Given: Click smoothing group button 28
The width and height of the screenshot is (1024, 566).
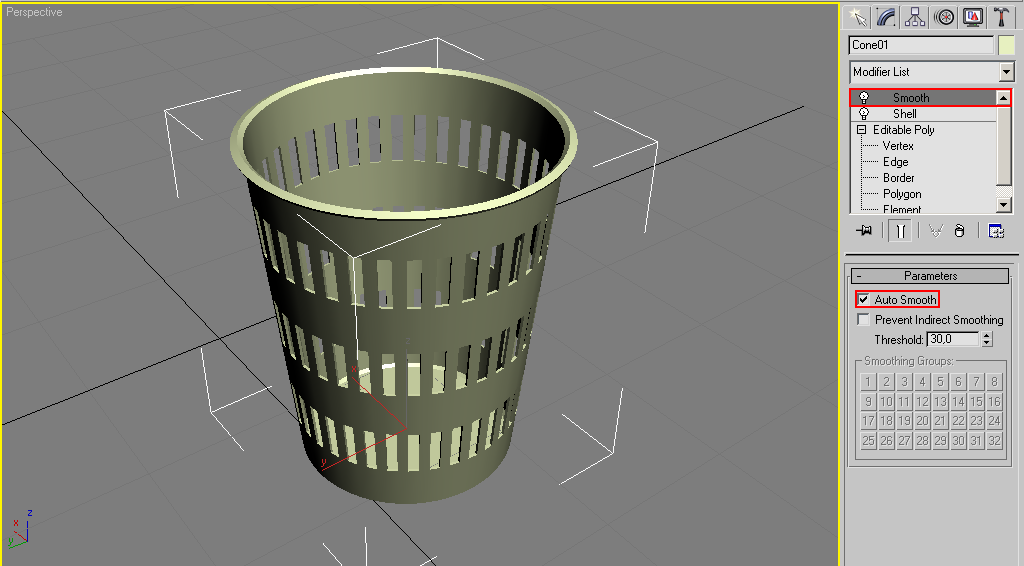Looking at the screenshot, I should [x=922, y=440].
